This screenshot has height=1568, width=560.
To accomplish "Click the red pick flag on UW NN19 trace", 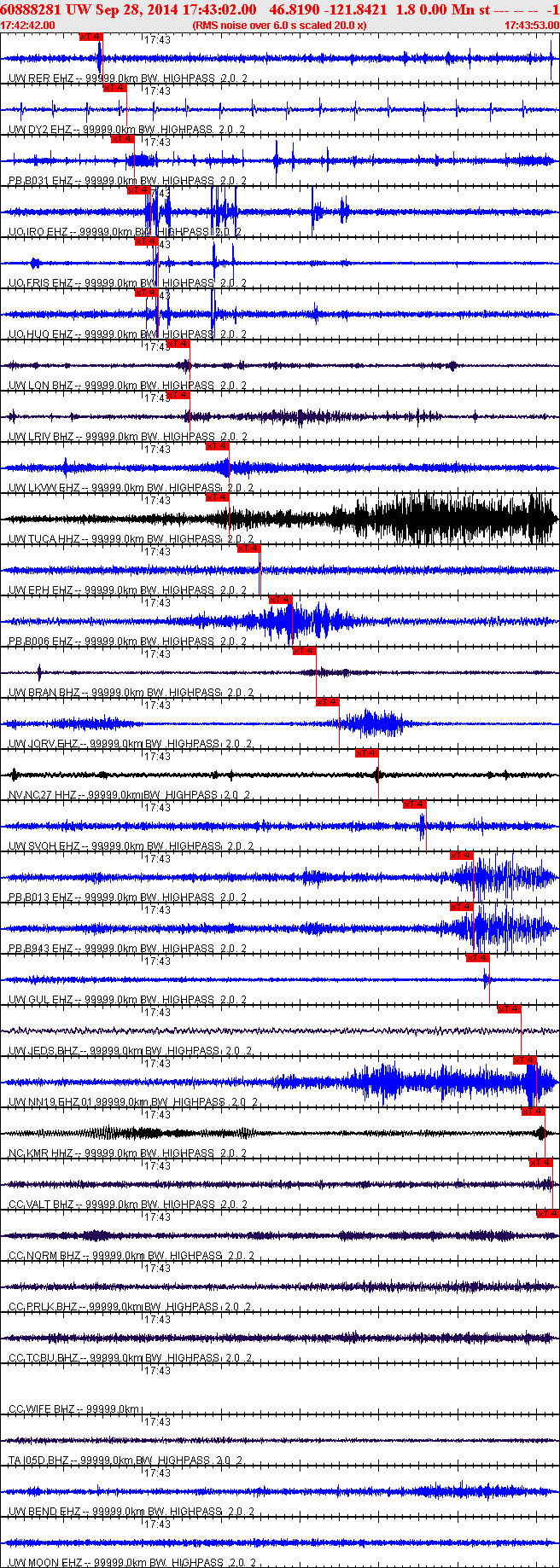I will pos(524,1060).
